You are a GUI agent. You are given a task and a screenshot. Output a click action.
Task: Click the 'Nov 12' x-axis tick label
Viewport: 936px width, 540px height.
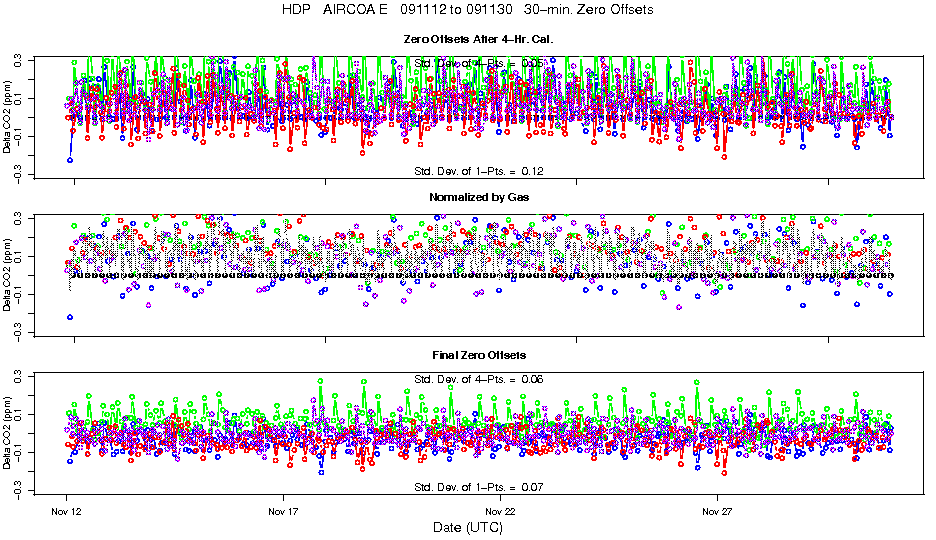click(x=66, y=512)
